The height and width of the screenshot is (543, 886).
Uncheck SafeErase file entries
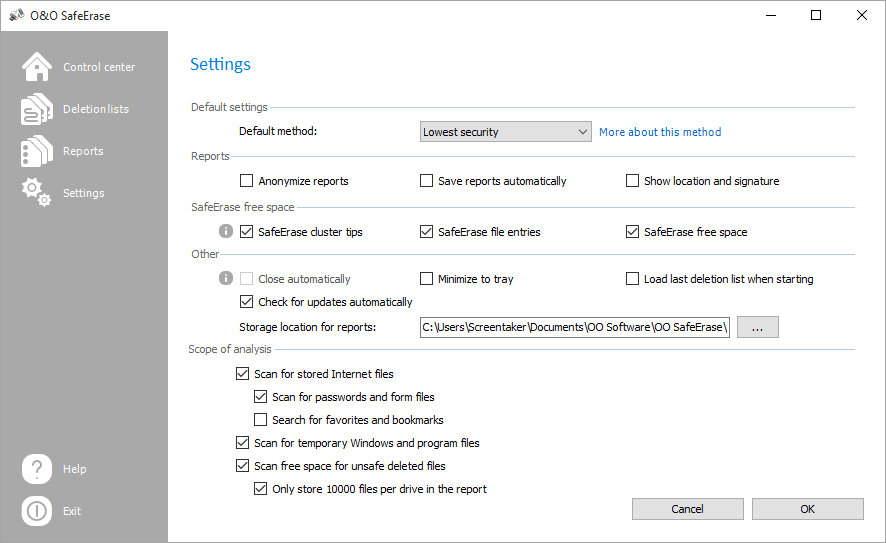(x=427, y=232)
